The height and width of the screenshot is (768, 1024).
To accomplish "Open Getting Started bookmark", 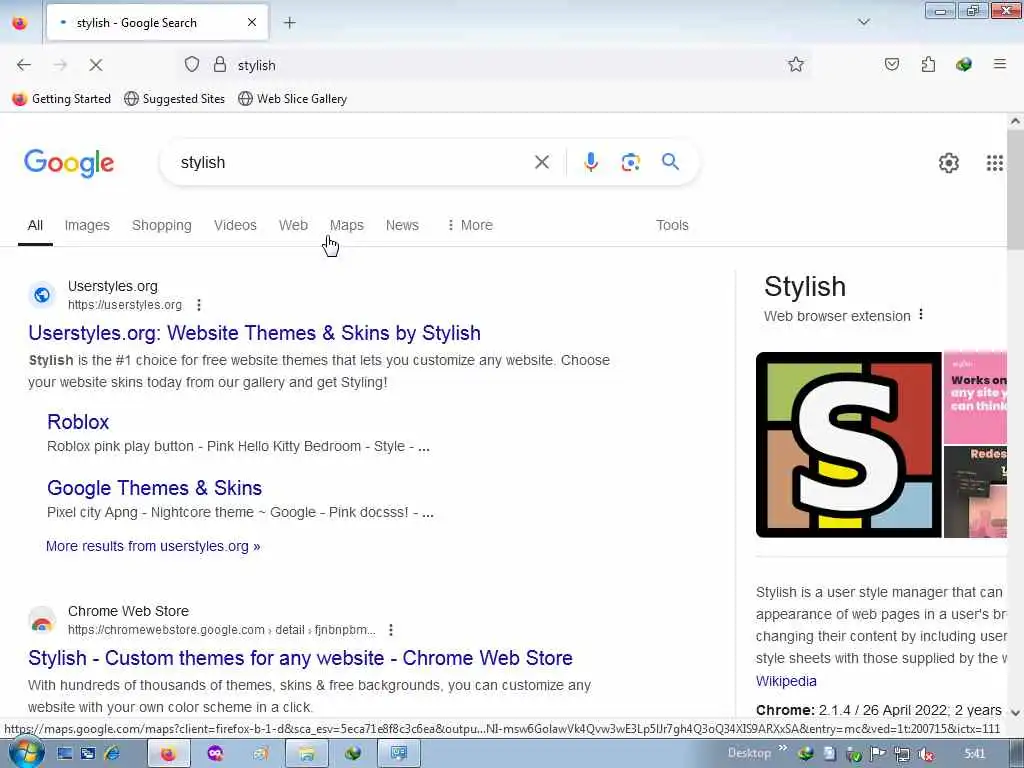I will tap(62, 99).
